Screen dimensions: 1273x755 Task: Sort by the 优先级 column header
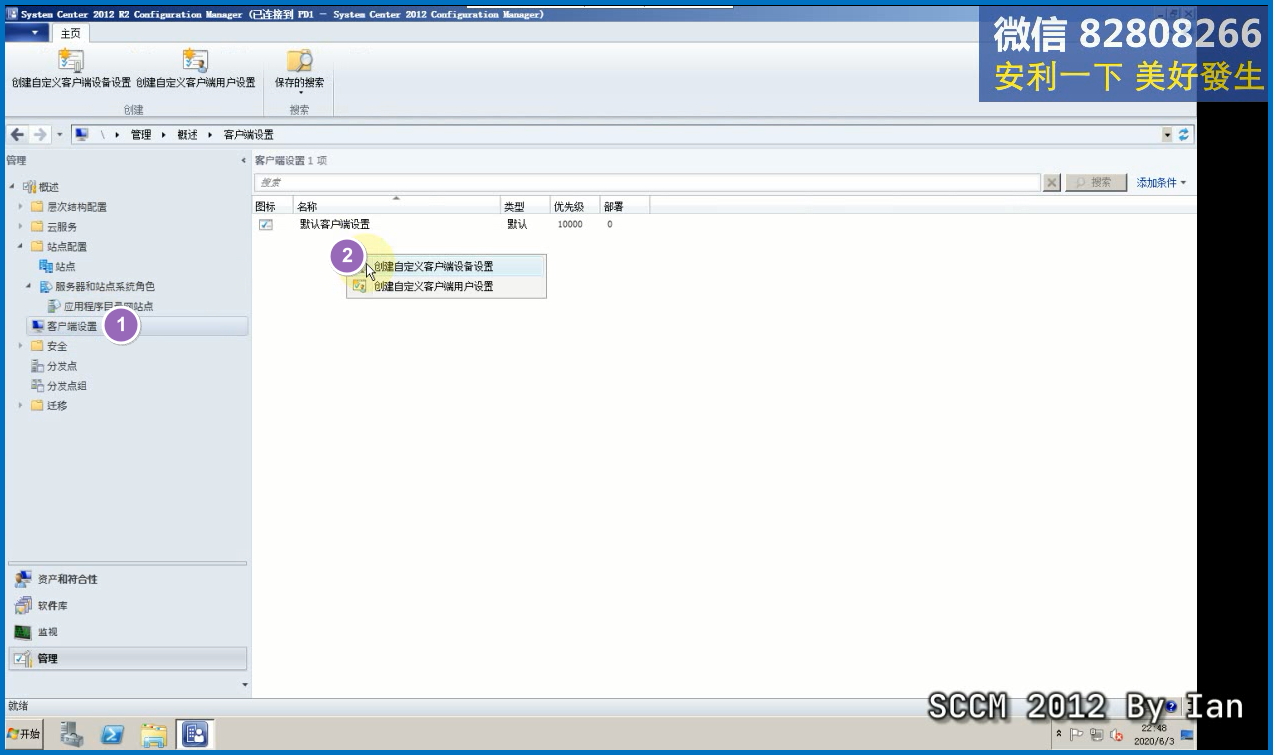(x=574, y=206)
